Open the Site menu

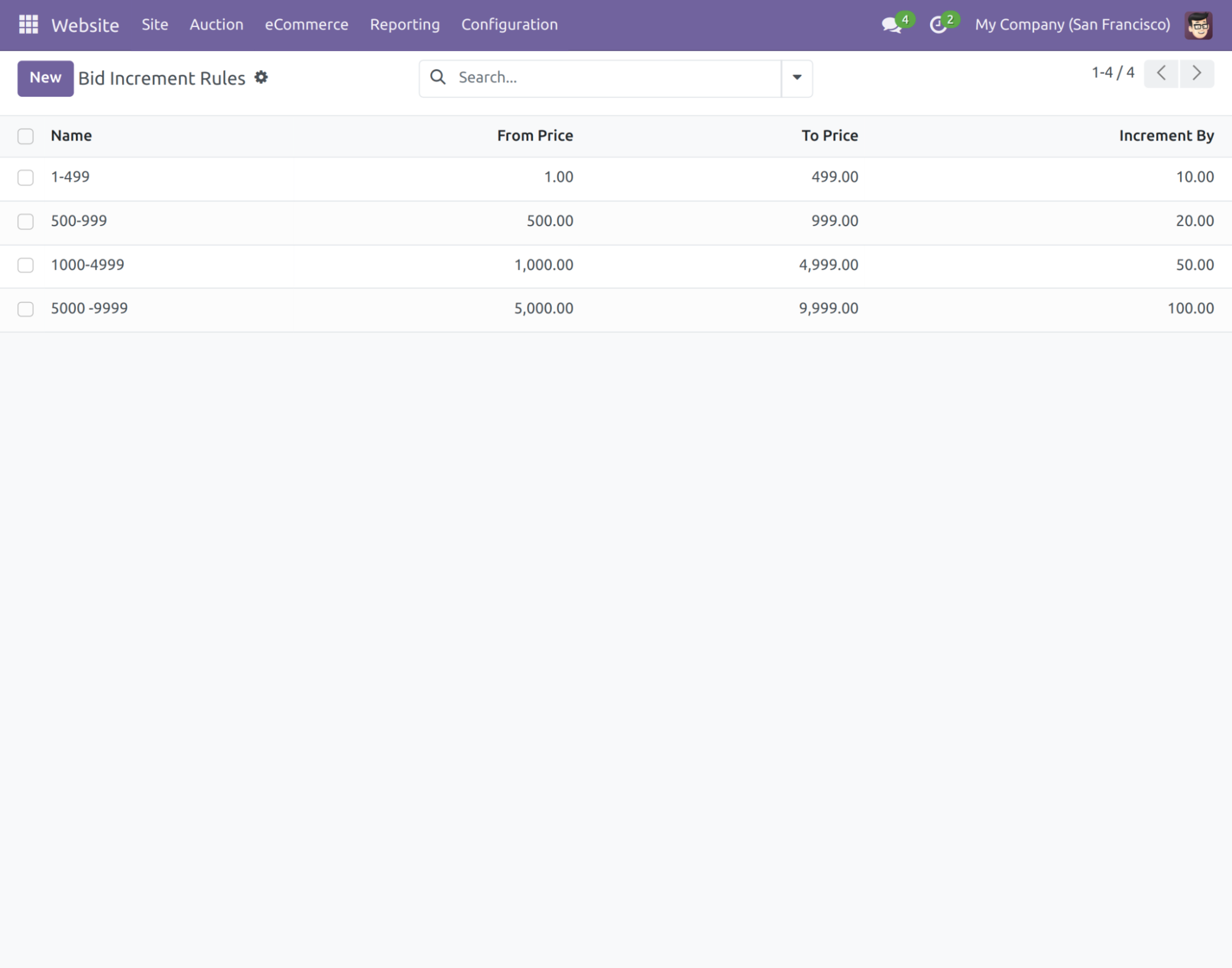tap(155, 25)
